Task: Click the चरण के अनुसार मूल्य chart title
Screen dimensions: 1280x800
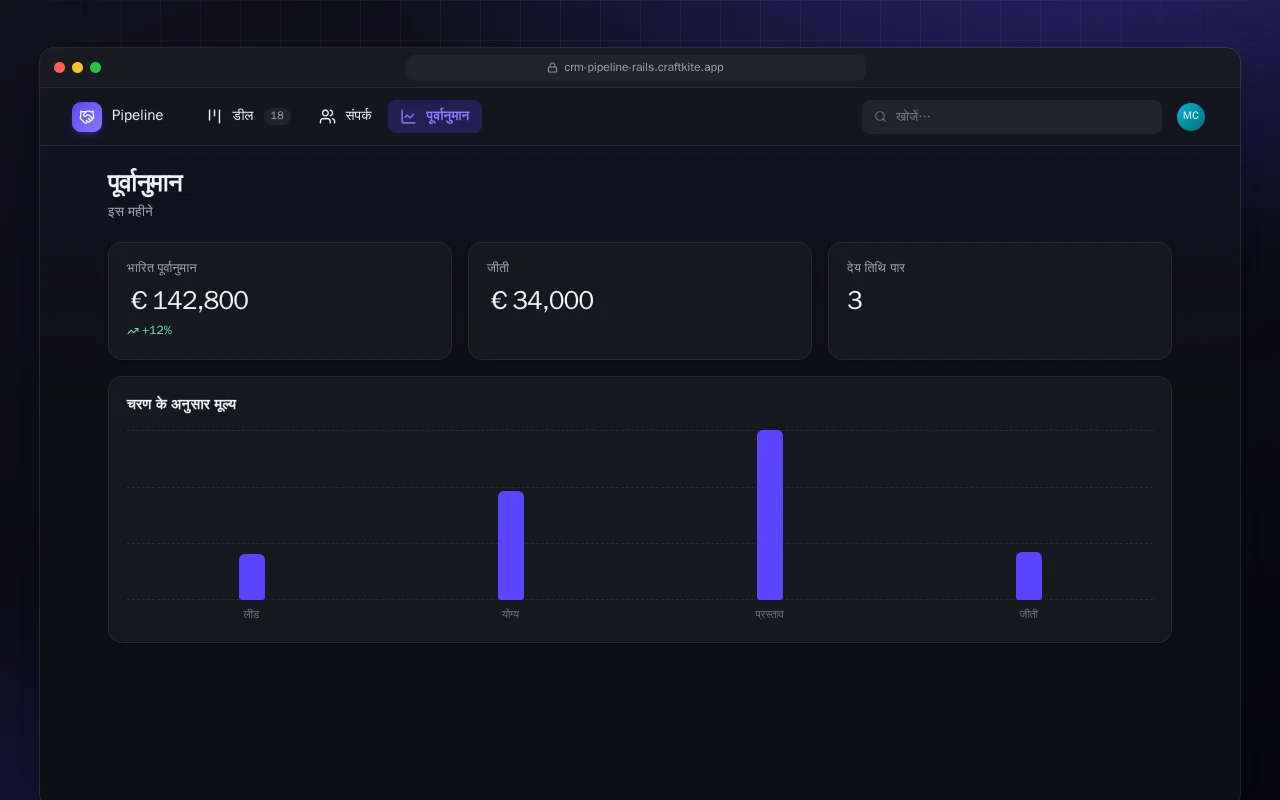Action: [182, 404]
